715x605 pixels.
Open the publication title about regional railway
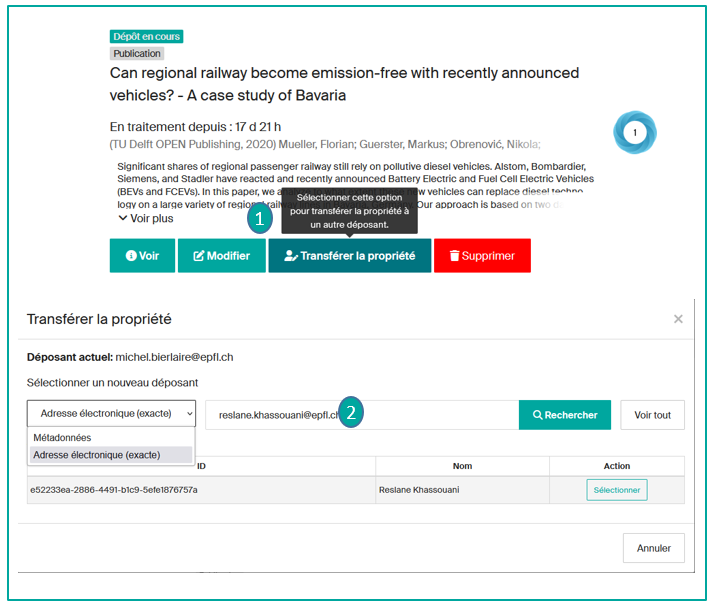point(344,84)
